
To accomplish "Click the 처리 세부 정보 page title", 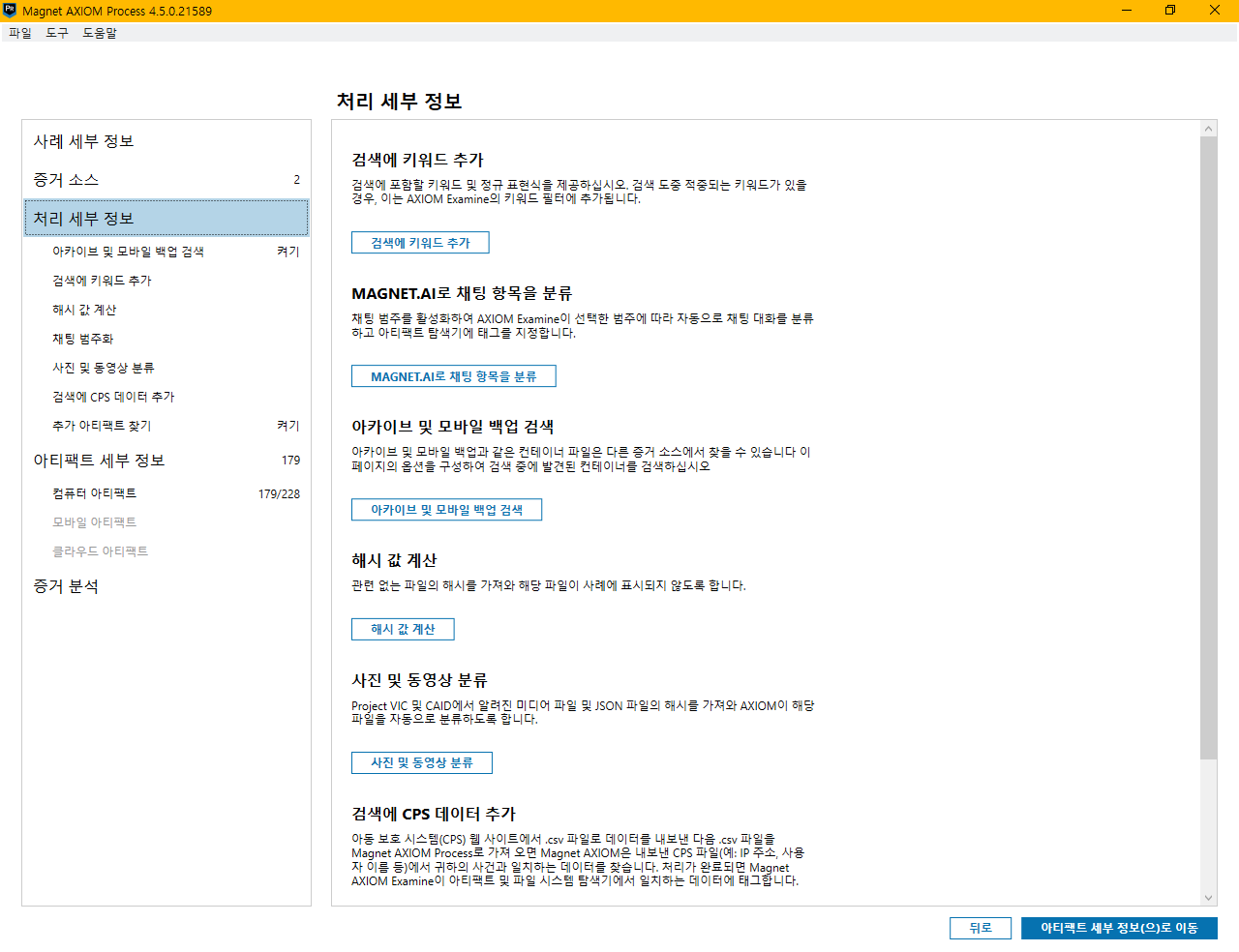I will [x=399, y=101].
